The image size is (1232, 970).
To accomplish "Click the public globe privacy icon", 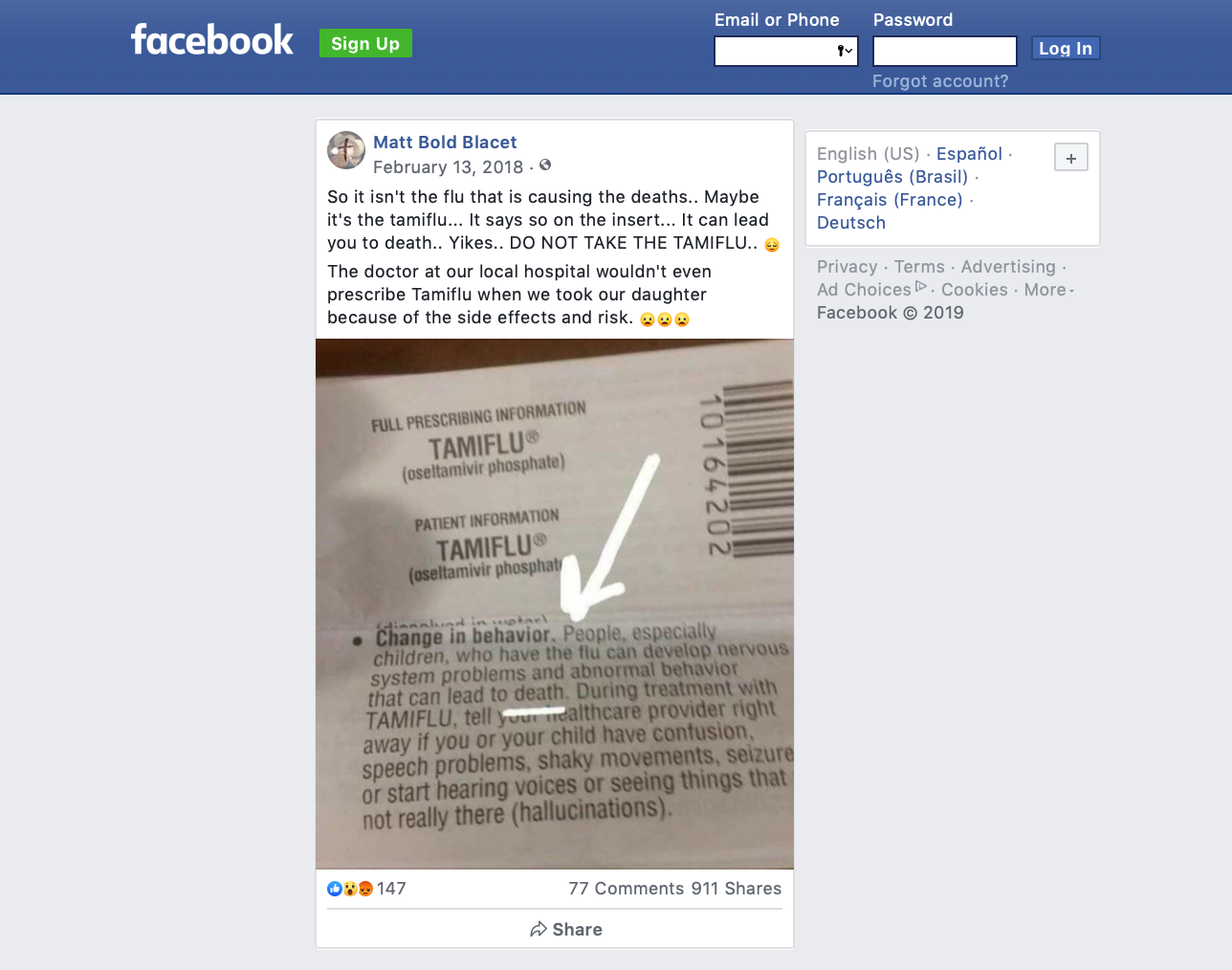I will (545, 165).
